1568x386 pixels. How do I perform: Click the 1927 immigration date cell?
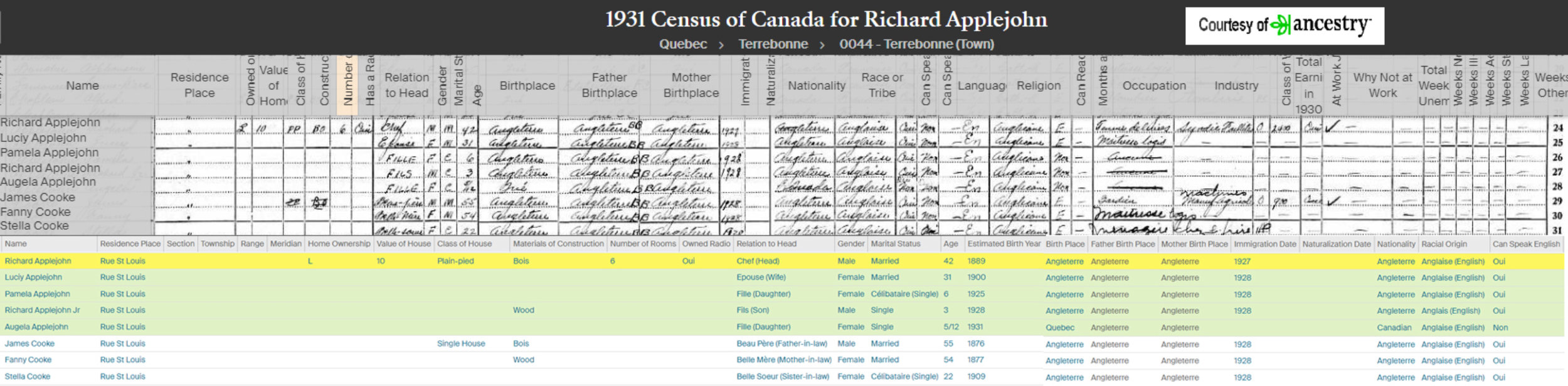[x=1242, y=261]
